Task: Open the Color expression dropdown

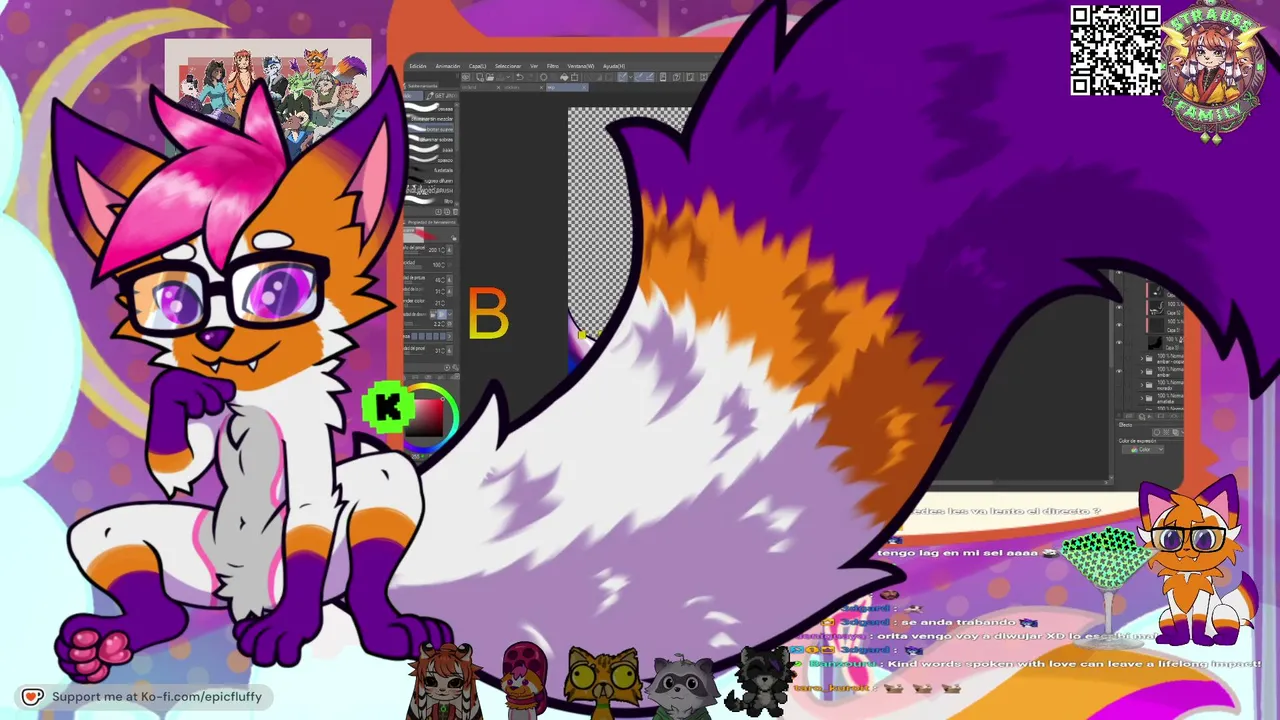Action: point(1142,450)
